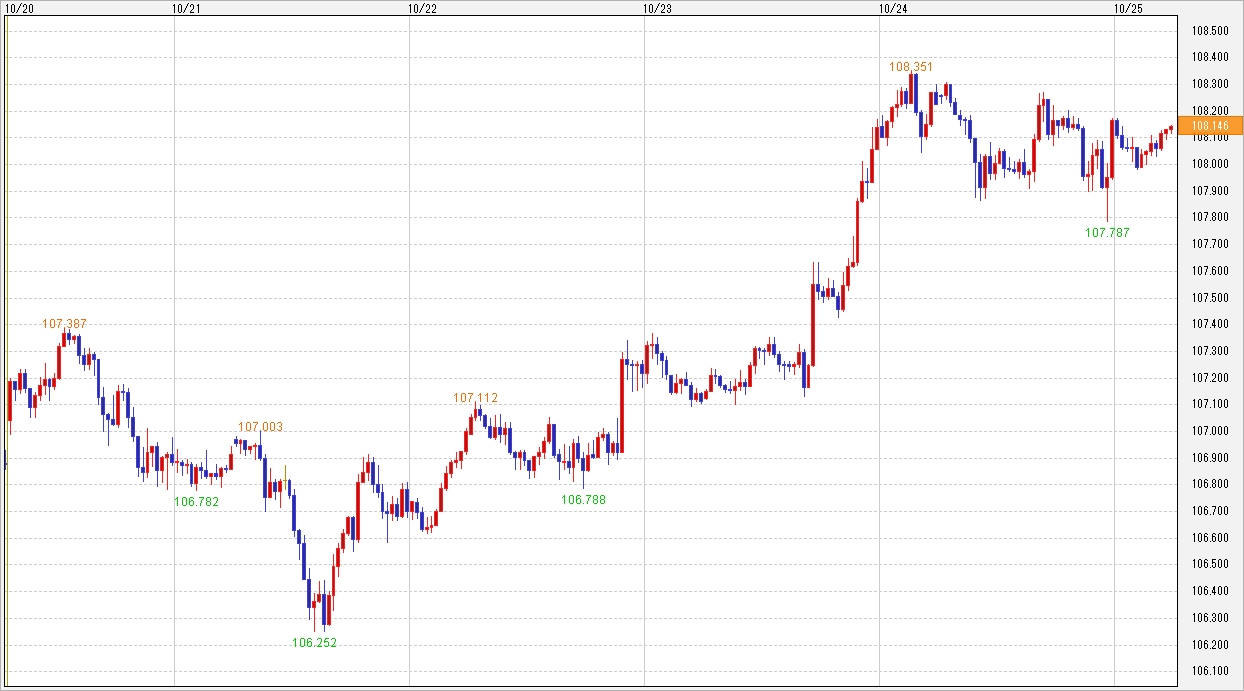The height and width of the screenshot is (691, 1244).
Task: Select the 107.003 high annotation
Action: 260,427
